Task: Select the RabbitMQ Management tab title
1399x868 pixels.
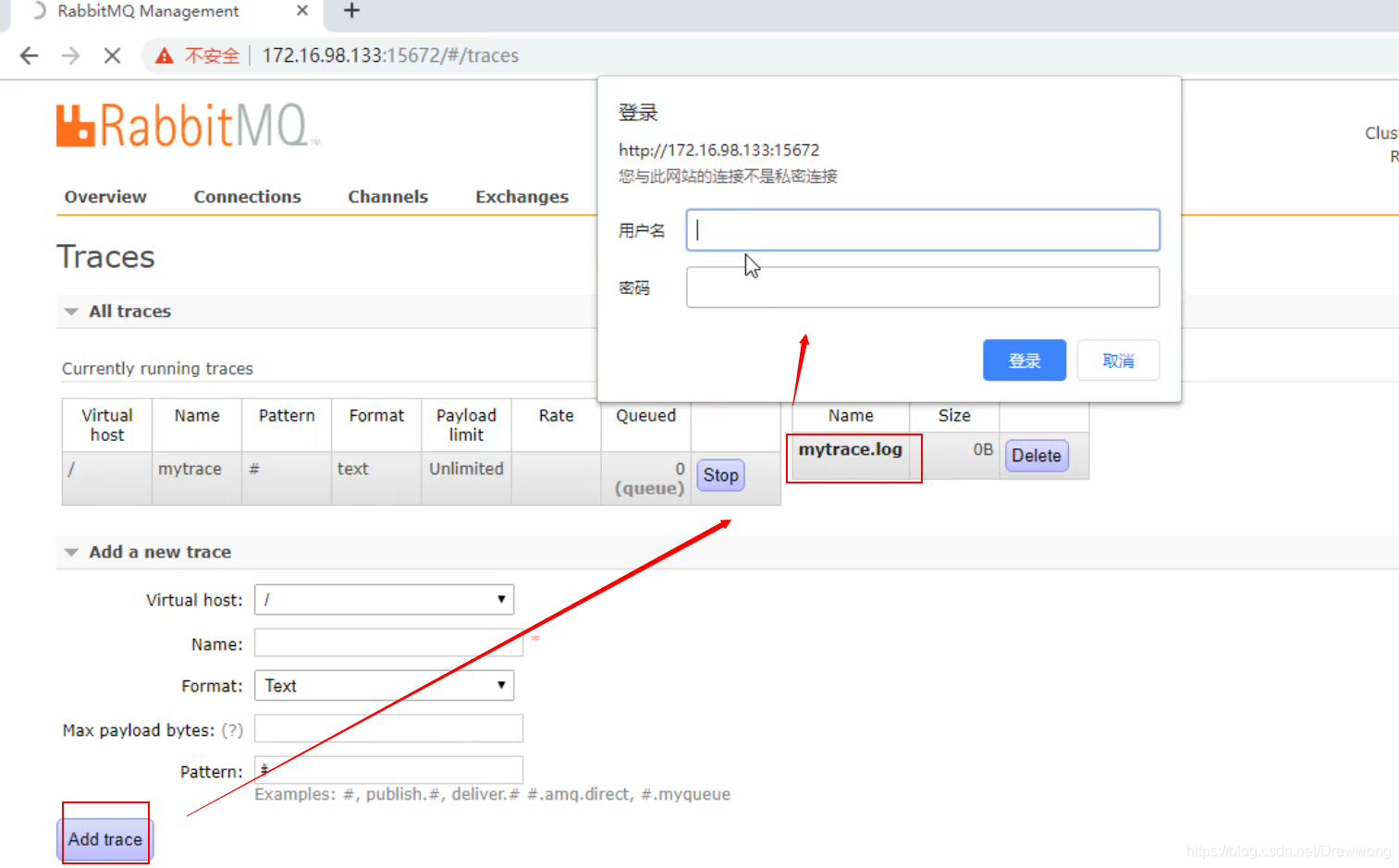Action: pyautogui.click(x=148, y=11)
